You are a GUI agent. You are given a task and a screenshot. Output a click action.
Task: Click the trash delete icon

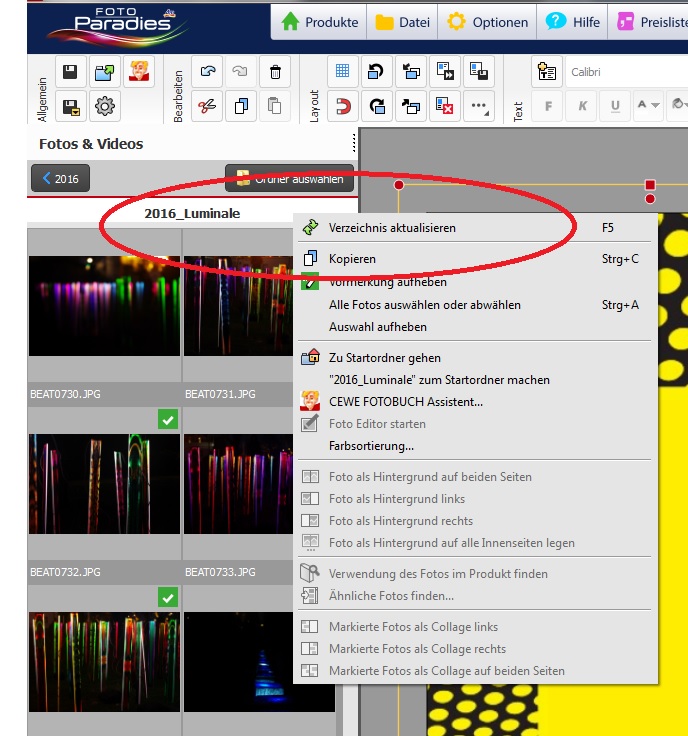click(274, 72)
